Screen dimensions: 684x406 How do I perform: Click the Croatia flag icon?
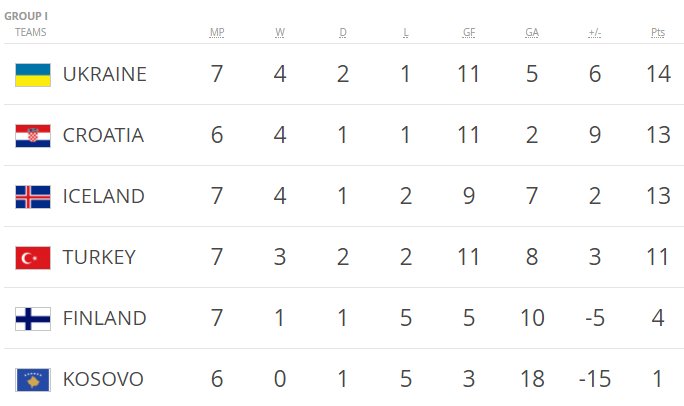[33, 136]
